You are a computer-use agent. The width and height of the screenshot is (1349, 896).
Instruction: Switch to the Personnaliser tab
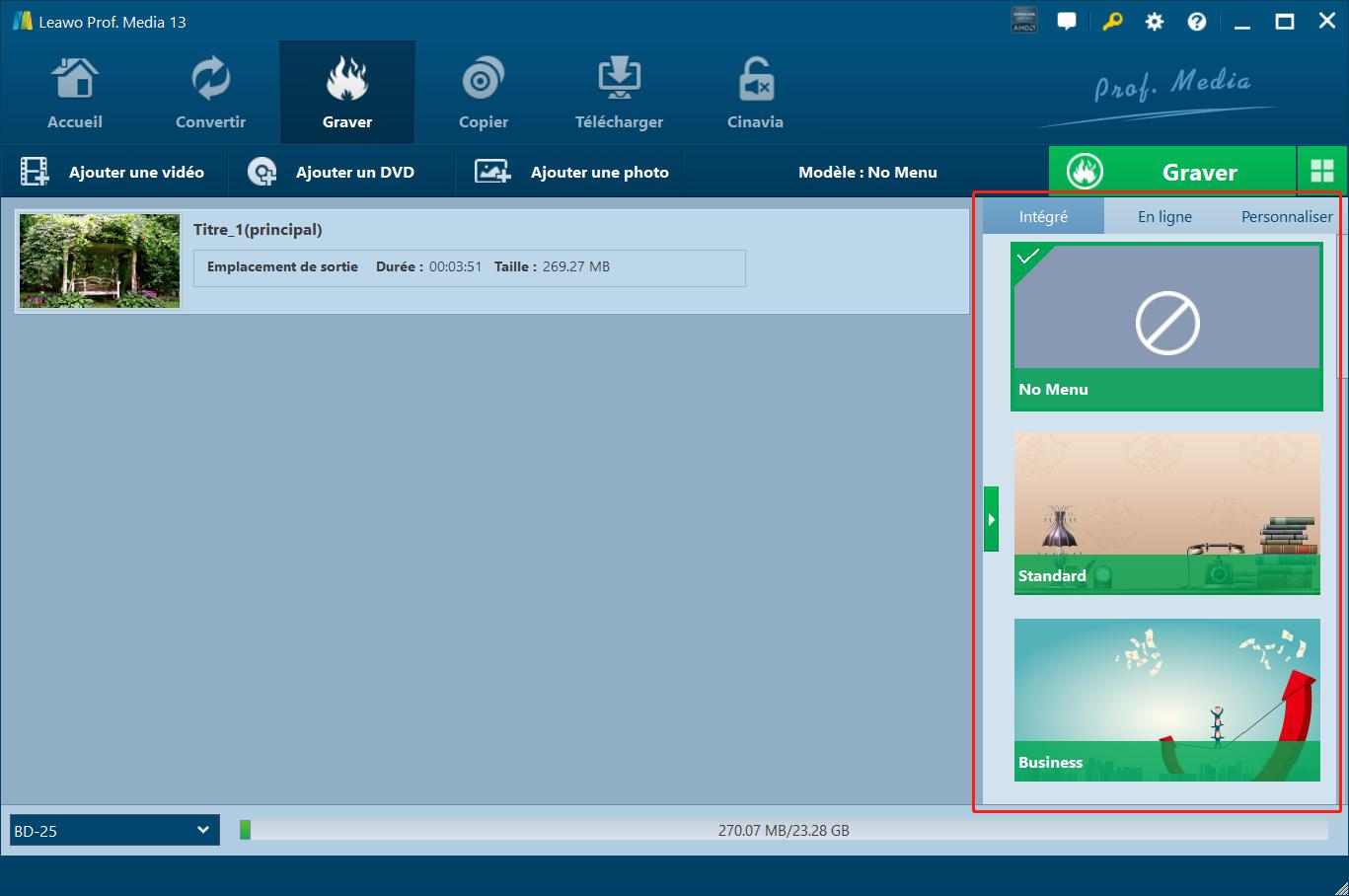[x=1286, y=216]
